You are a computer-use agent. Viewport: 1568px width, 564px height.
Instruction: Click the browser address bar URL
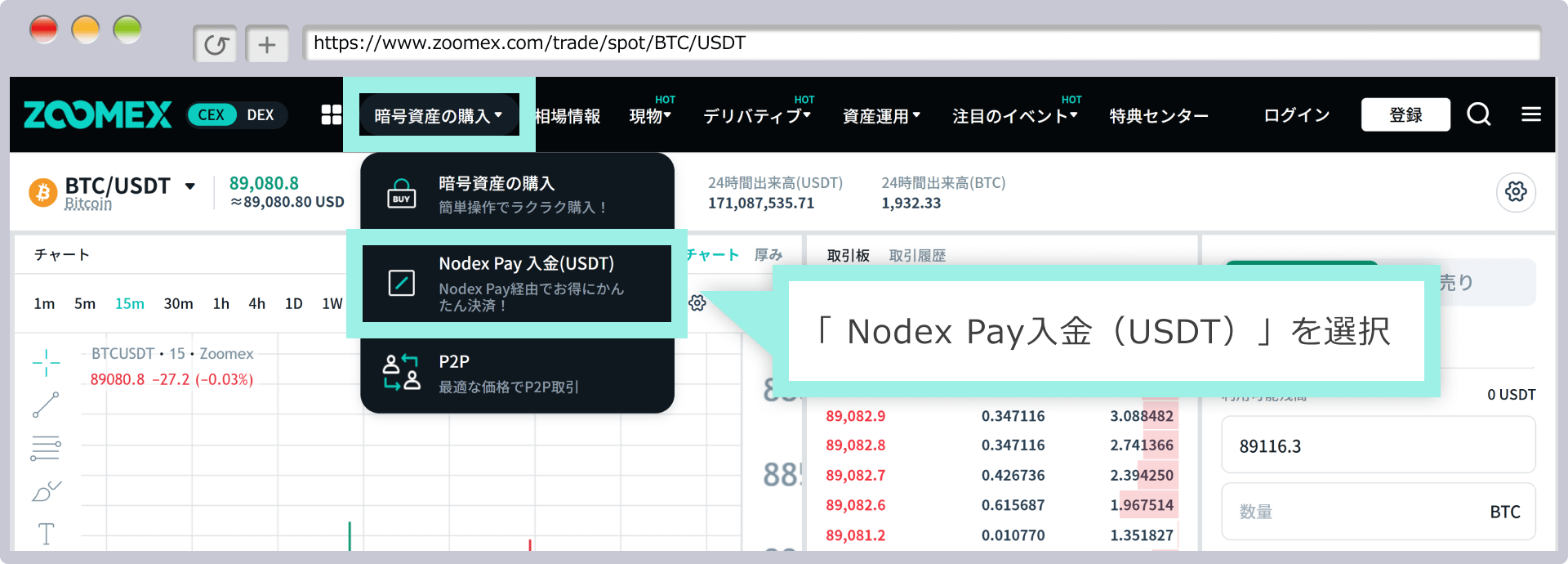coord(921,43)
